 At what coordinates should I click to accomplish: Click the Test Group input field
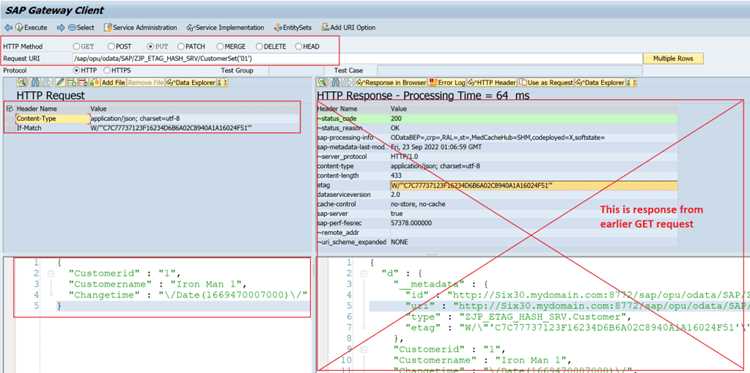click(x=295, y=71)
